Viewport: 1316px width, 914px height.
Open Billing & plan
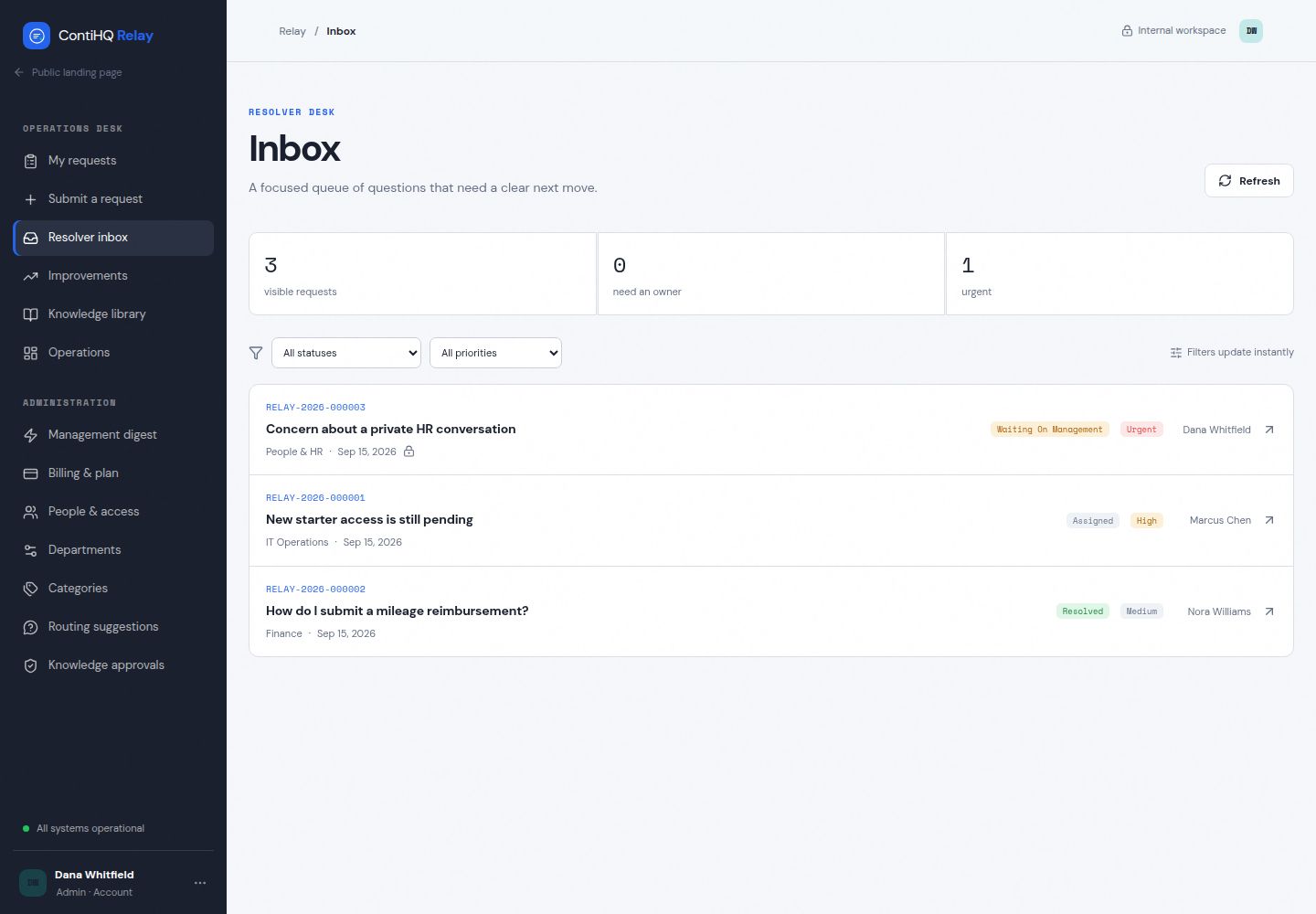[x=113, y=473]
